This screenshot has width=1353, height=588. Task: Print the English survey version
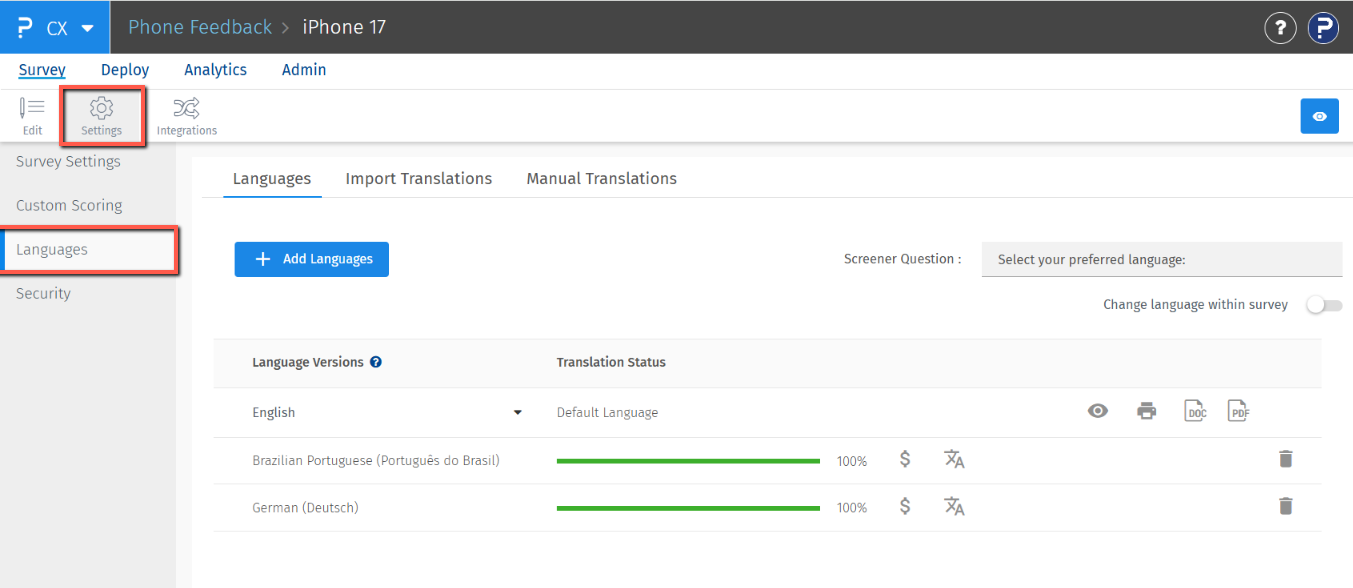(x=1147, y=411)
